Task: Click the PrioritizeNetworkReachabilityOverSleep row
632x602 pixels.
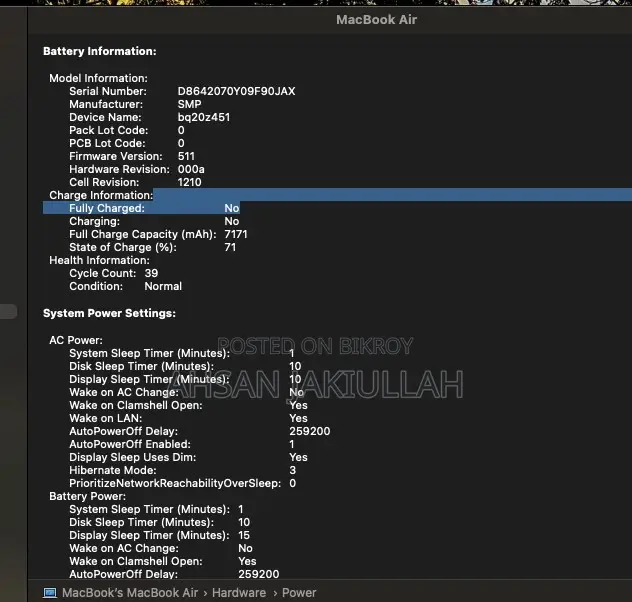Action: (183, 483)
